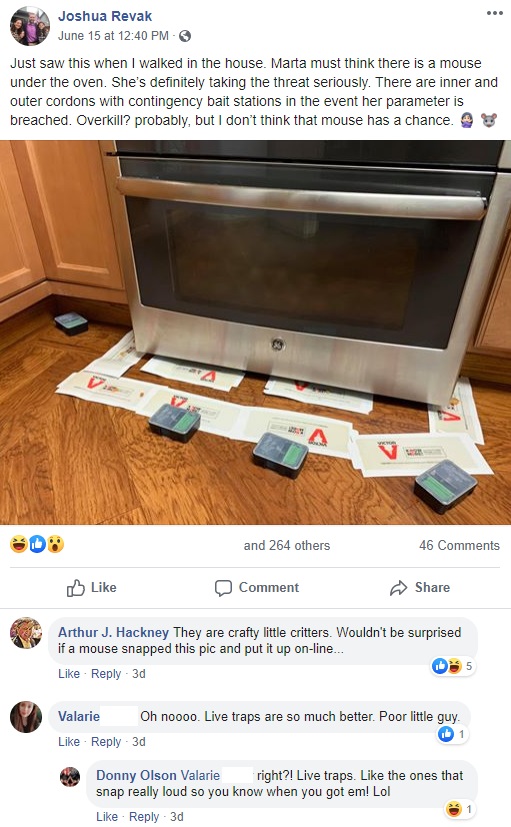Reply to Arthur J. Hackney's comment
The image size is (511, 827).
pos(106,674)
